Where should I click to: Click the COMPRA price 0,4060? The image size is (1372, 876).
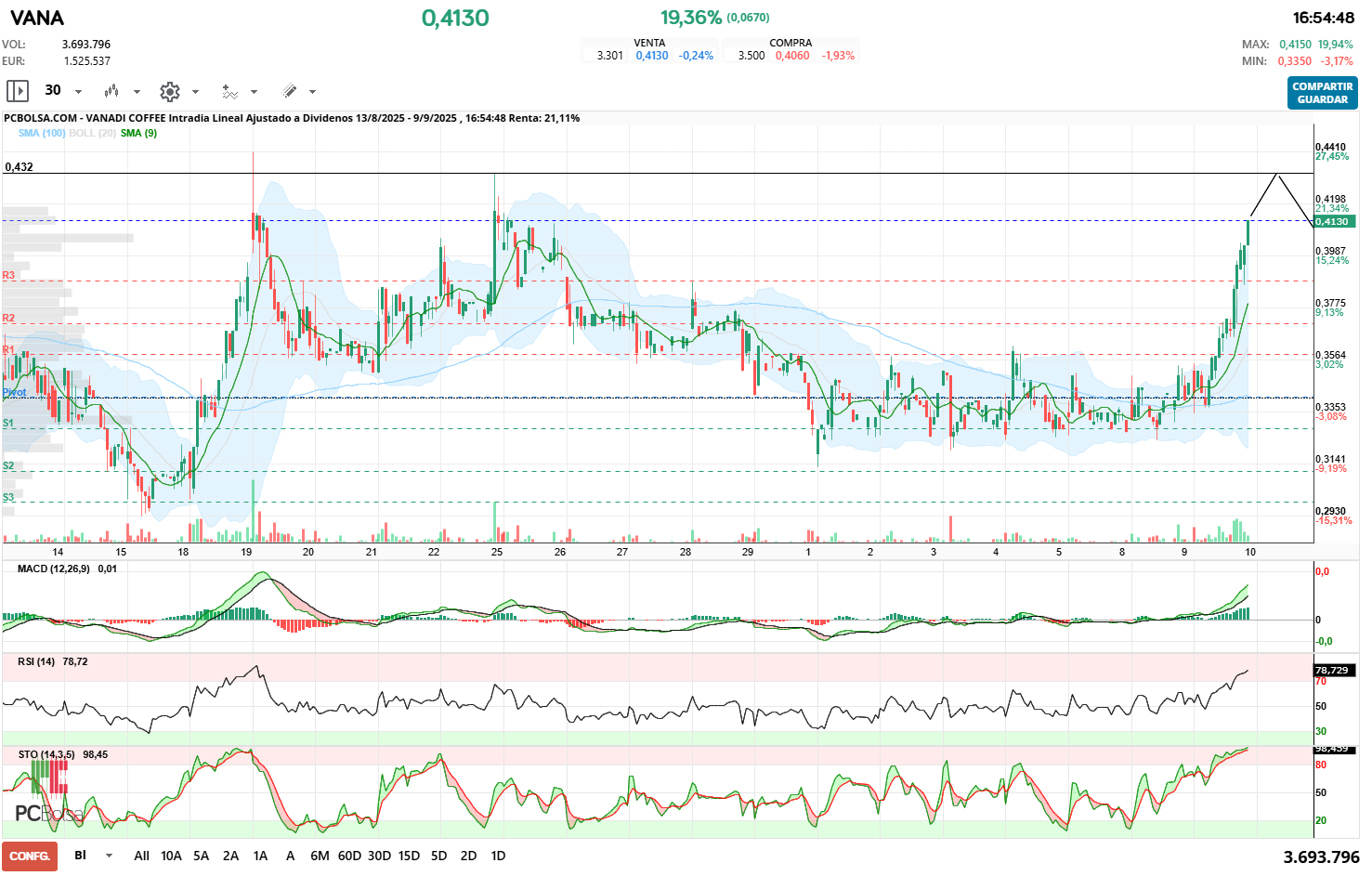click(x=792, y=56)
